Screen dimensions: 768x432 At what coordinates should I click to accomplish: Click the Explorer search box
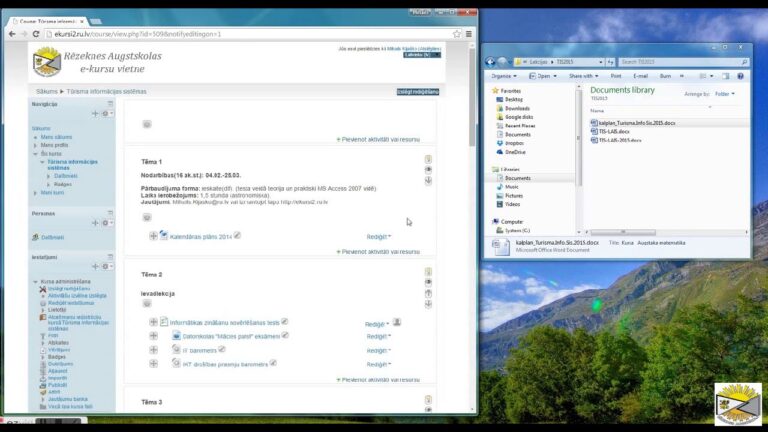pos(683,62)
